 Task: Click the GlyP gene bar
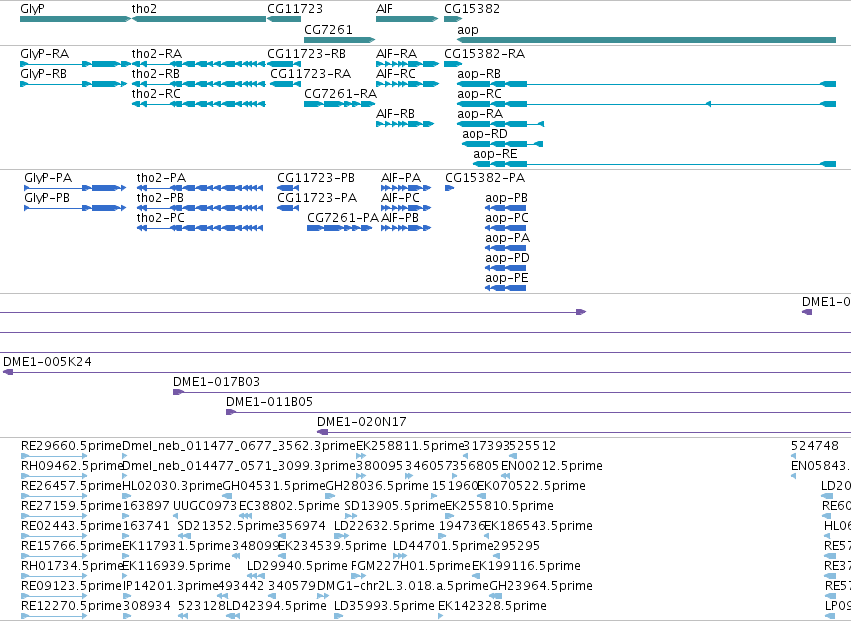(75, 19)
